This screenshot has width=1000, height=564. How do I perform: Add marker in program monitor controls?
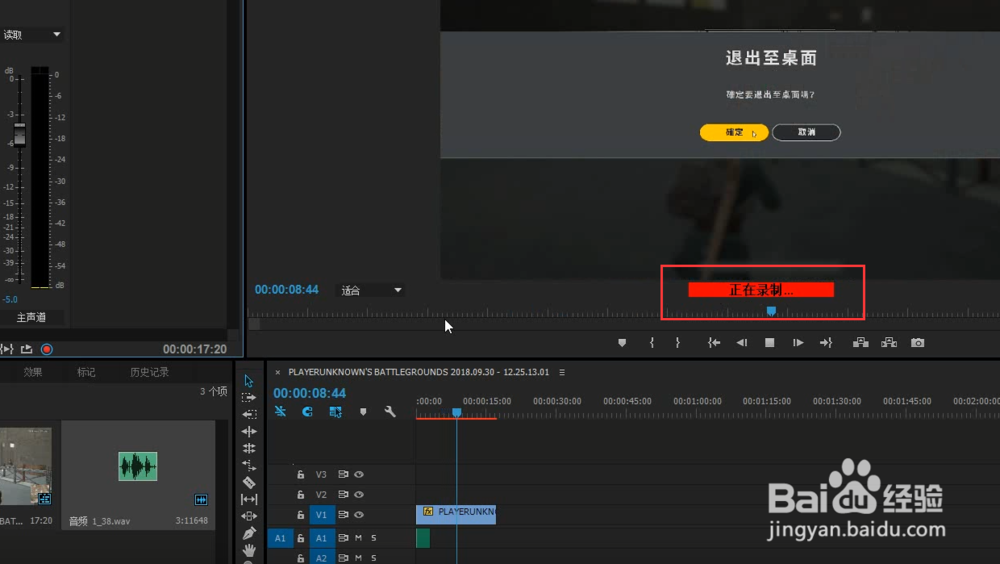point(622,343)
